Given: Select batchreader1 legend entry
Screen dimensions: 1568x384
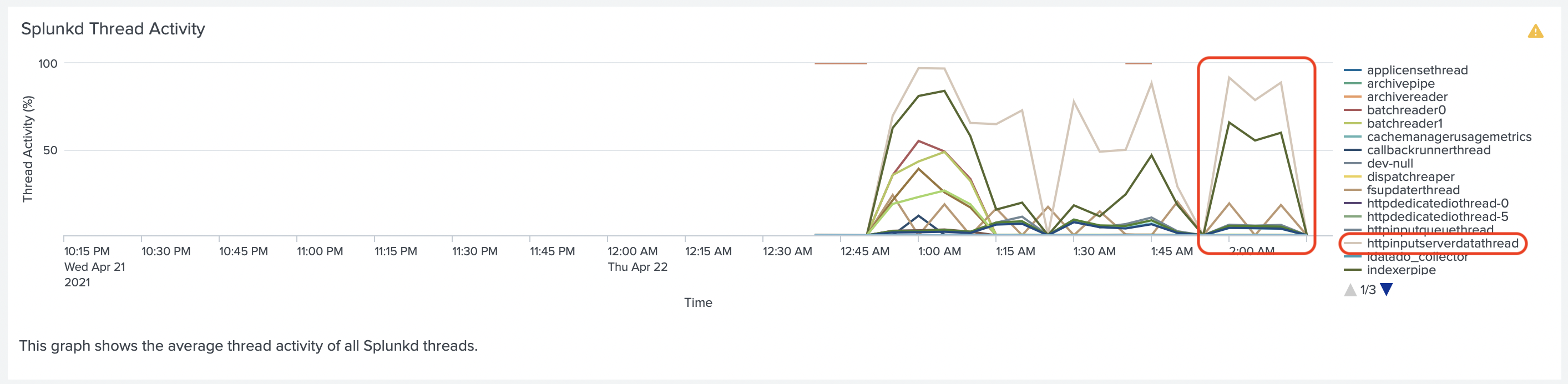Looking at the screenshot, I should point(1404,124).
